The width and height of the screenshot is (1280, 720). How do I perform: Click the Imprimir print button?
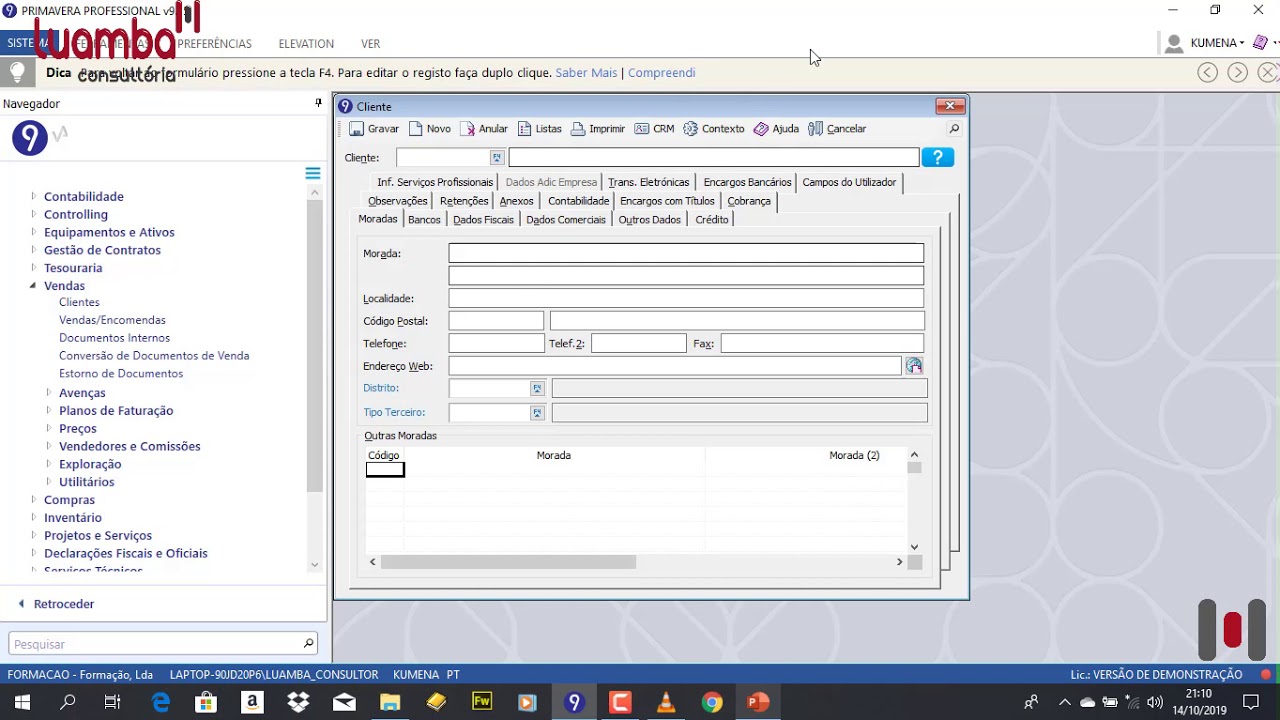[598, 129]
